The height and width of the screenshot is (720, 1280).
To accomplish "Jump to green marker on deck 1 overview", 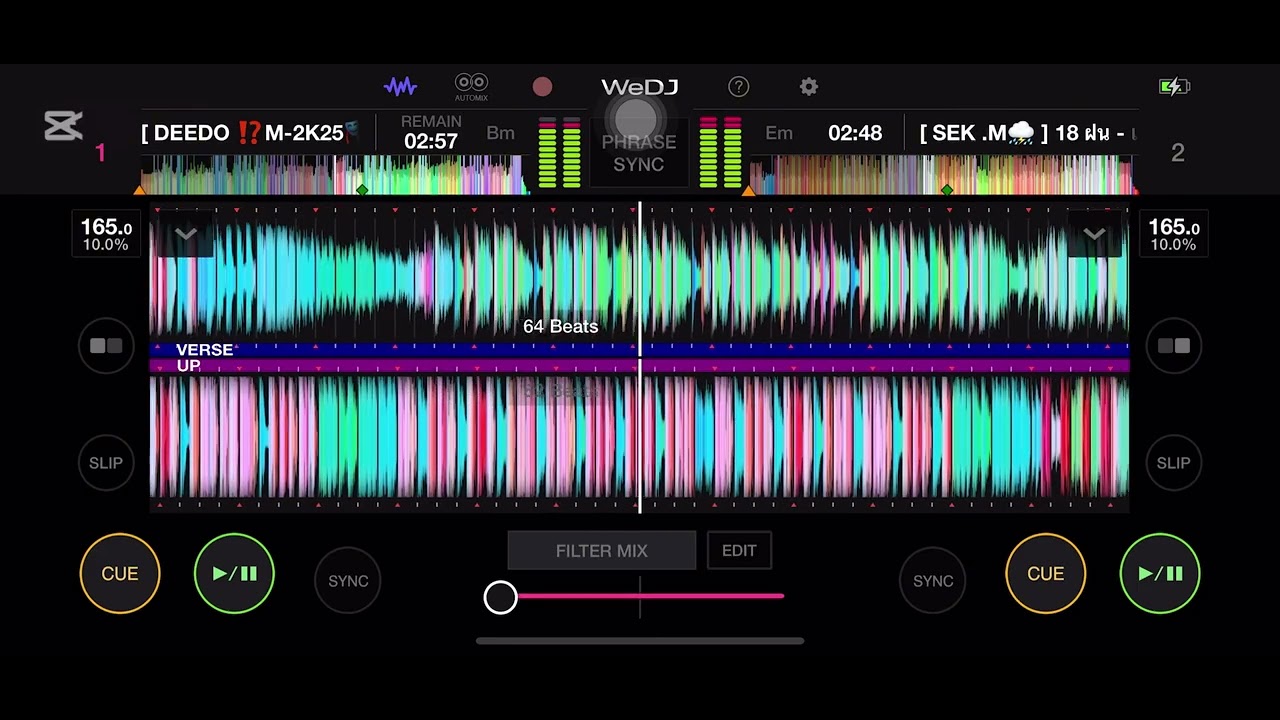I will pyautogui.click(x=362, y=189).
